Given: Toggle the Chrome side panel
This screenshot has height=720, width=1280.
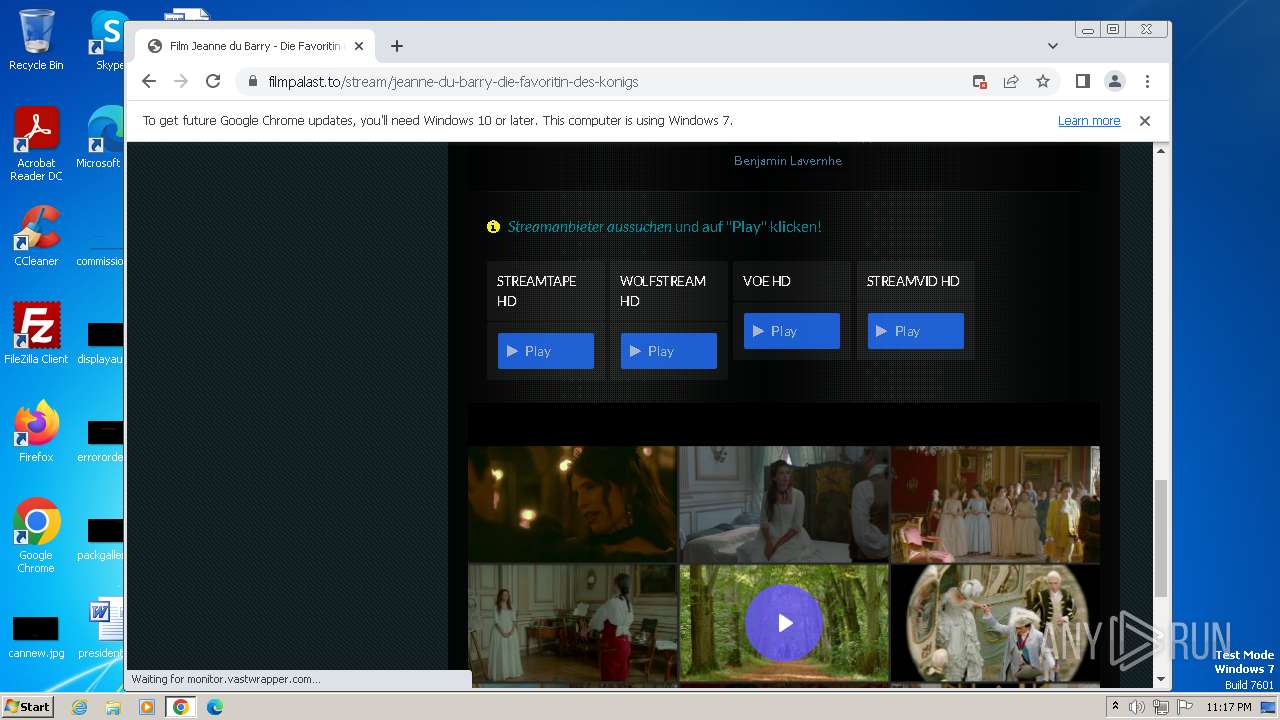Looking at the screenshot, I should coord(1082,82).
